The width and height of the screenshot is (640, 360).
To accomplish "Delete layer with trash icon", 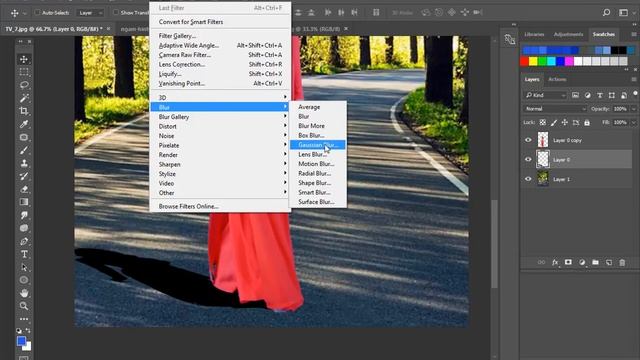I will coord(622,262).
